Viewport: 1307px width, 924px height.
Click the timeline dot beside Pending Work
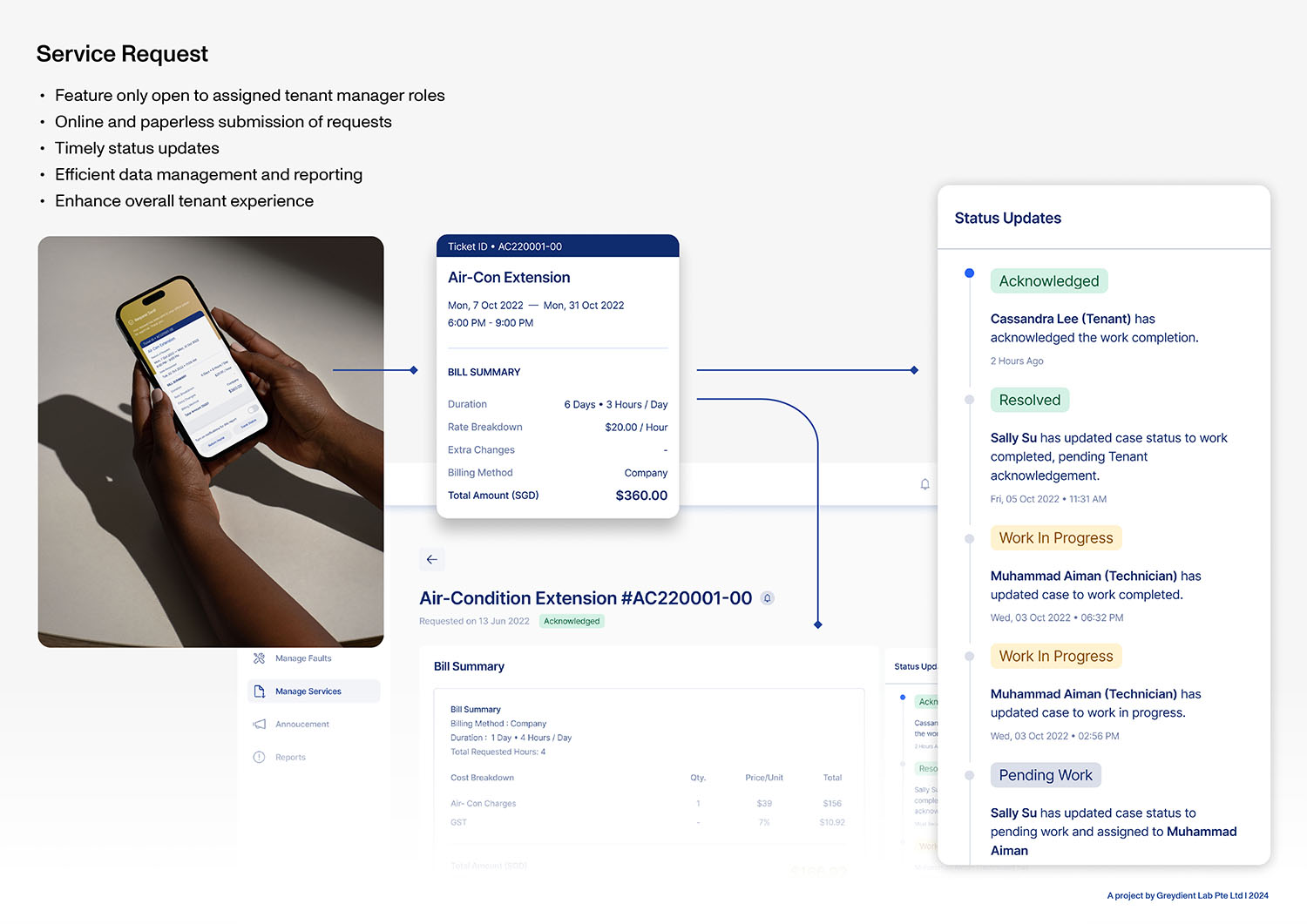point(969,775)
